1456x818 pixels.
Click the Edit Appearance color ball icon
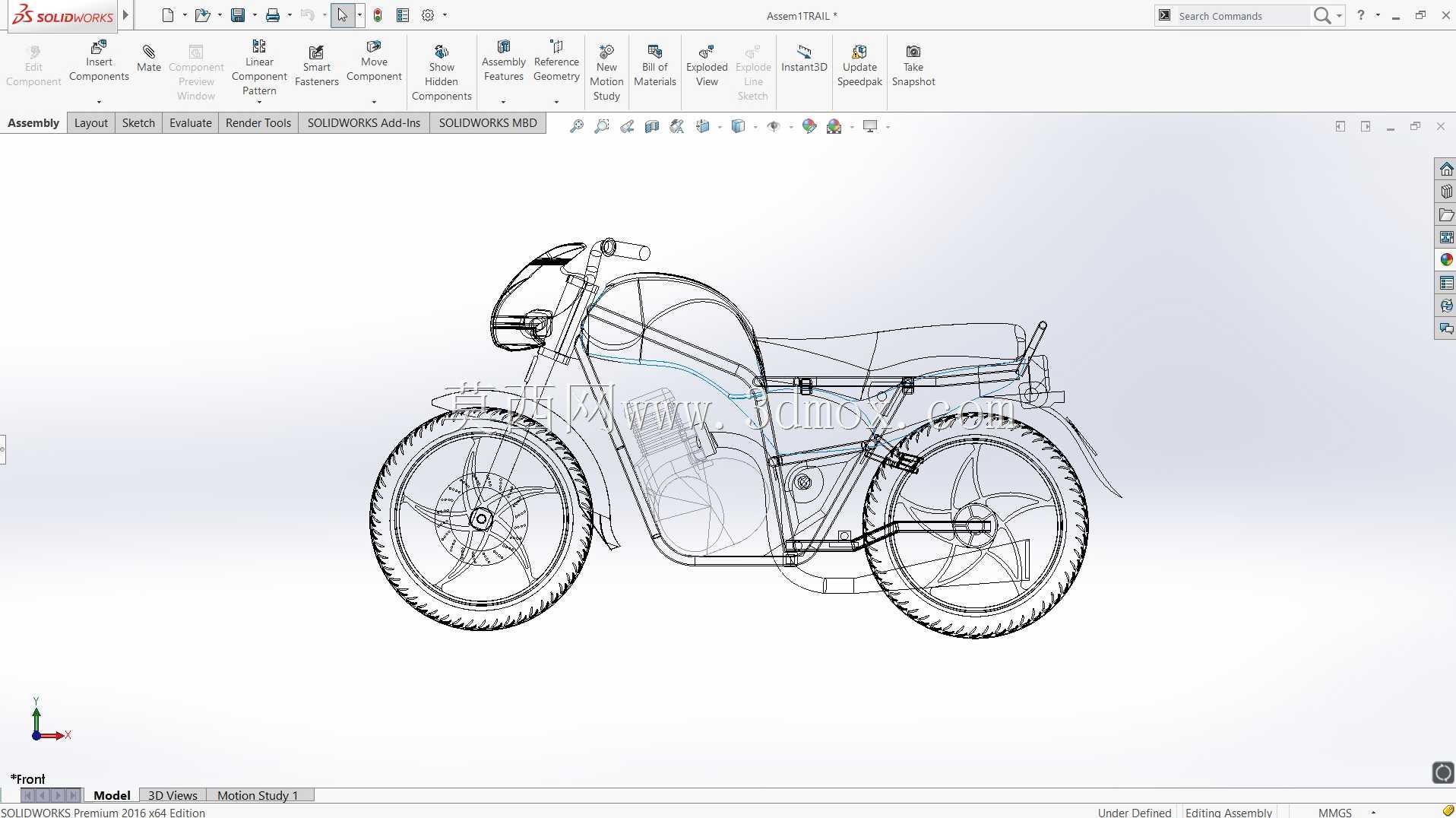click(809, 126)
